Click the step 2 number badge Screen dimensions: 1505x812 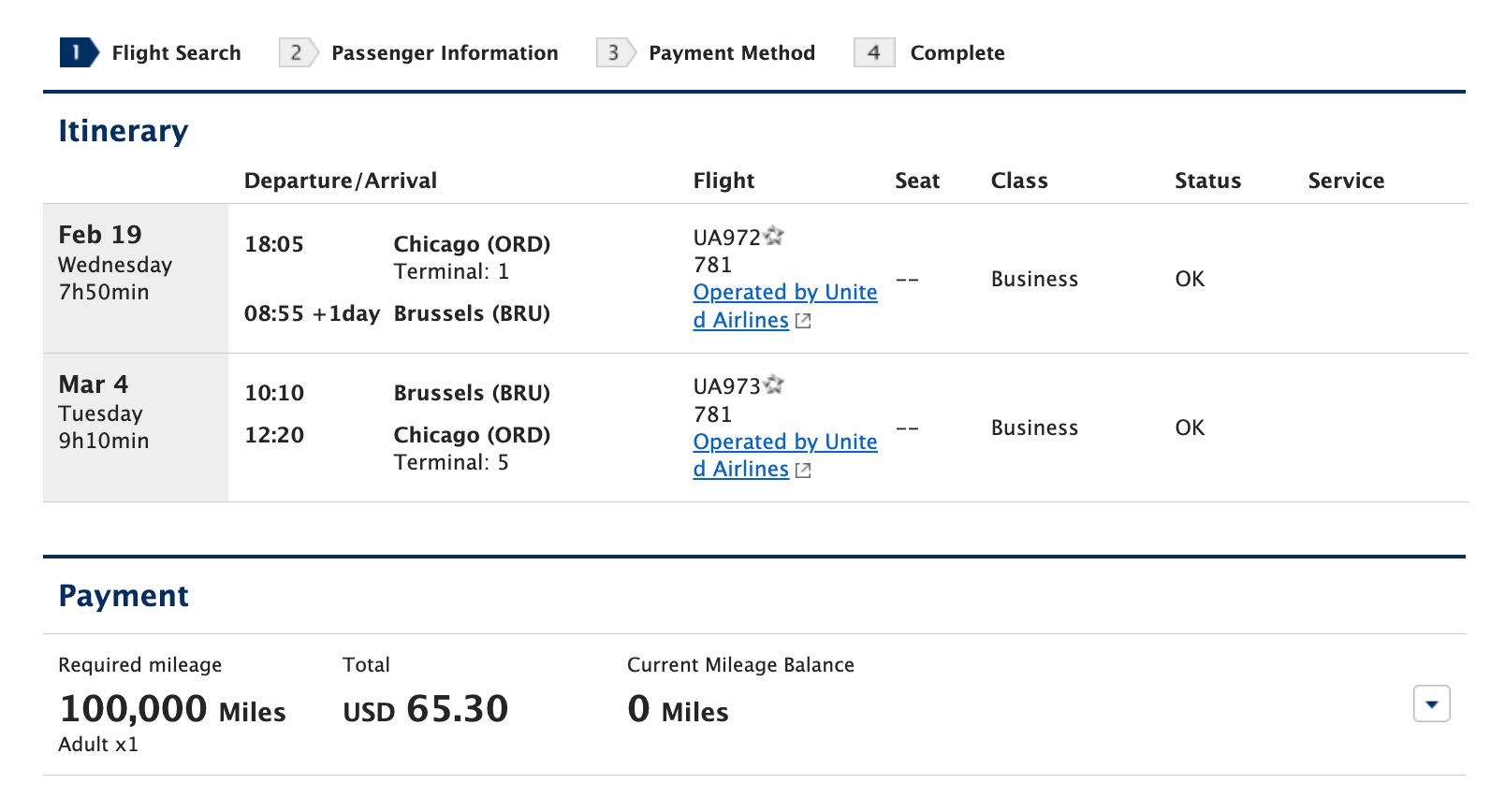click(x=295, y=53)
